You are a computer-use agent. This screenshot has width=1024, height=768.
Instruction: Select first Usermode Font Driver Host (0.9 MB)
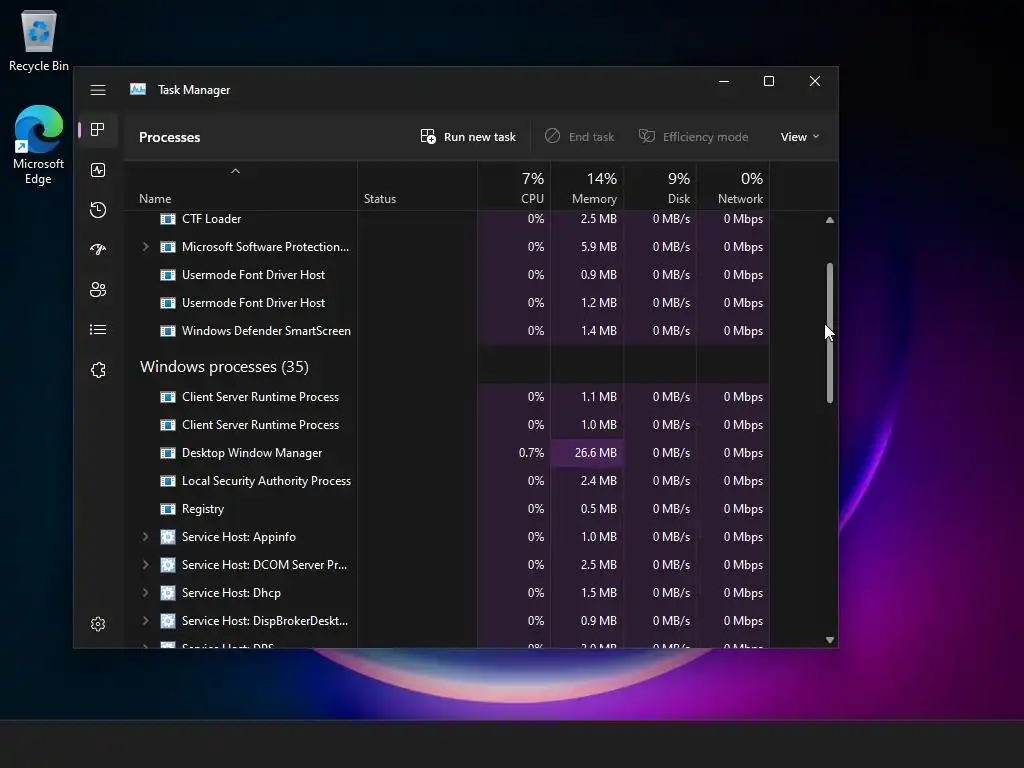(447, 275)
